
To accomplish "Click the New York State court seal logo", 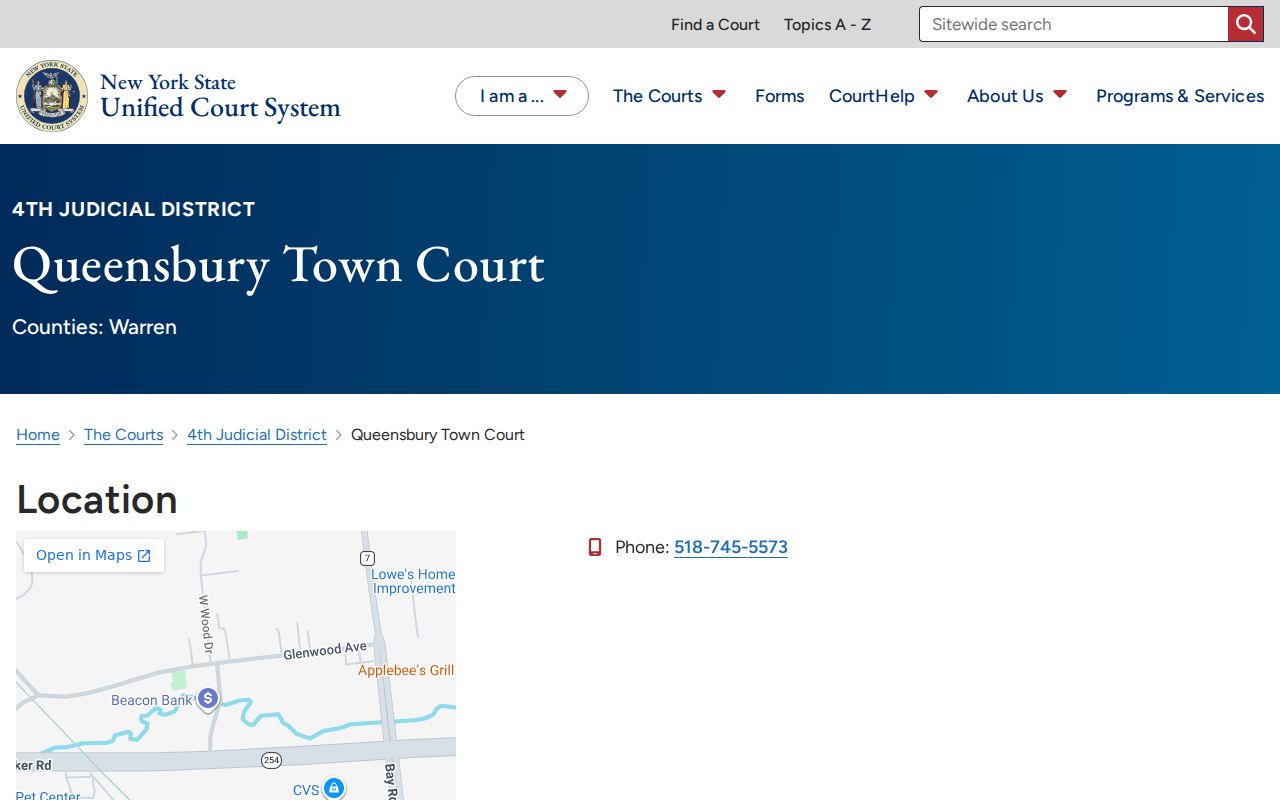I will pos(52,96).
